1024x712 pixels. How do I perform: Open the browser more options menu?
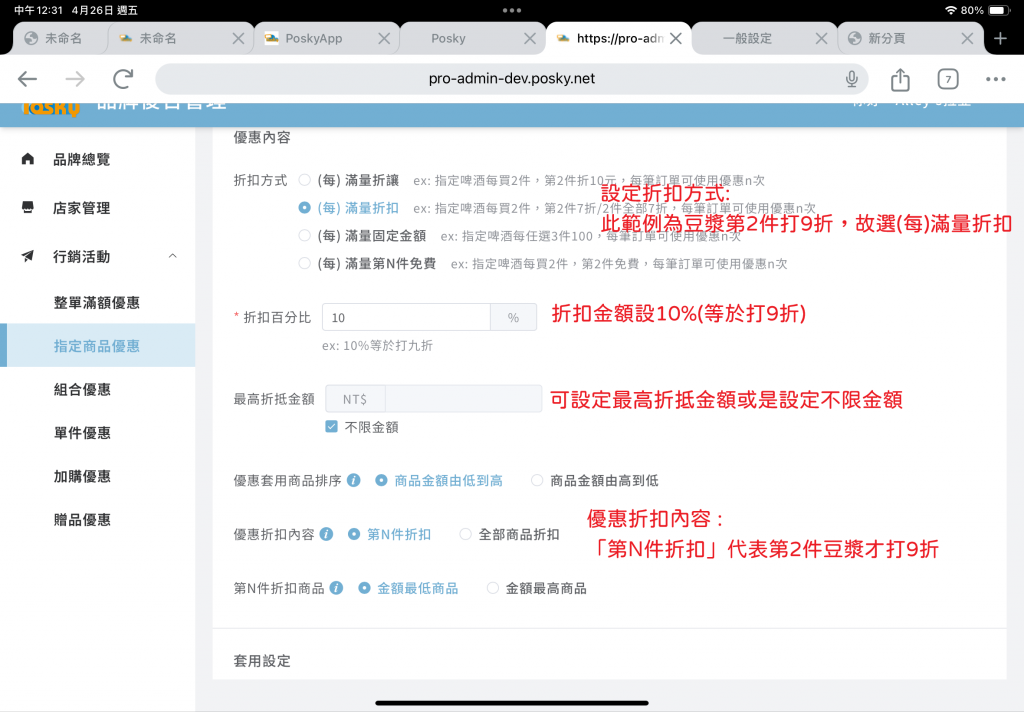995,79
